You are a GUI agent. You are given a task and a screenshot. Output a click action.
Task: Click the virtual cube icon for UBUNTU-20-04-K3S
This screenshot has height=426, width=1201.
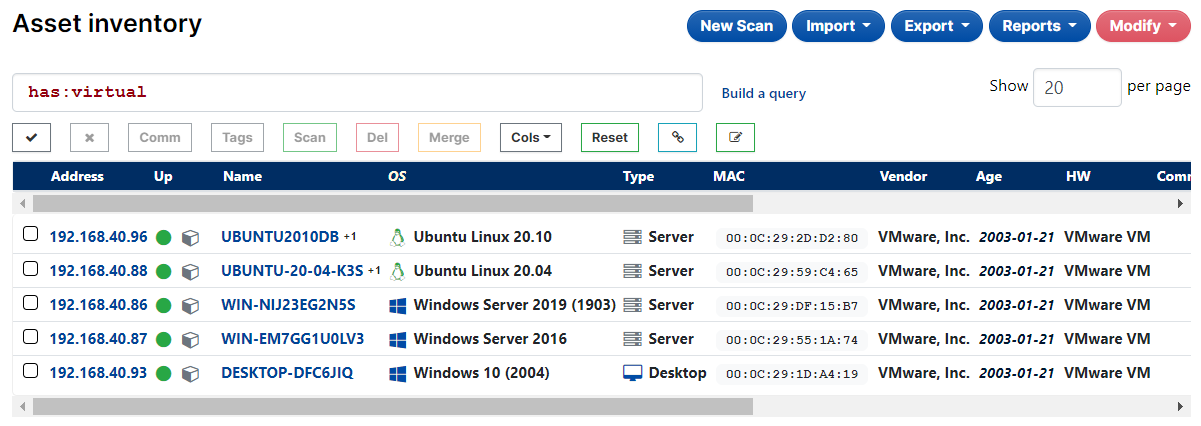[190, 272]
